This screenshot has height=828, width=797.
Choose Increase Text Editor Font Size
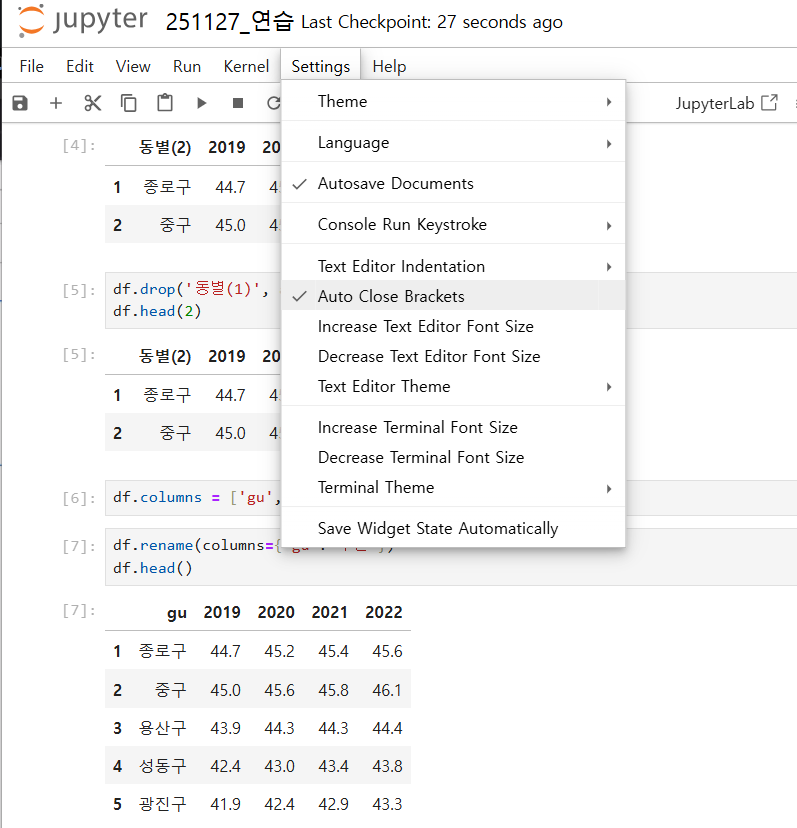click(425, 327)
